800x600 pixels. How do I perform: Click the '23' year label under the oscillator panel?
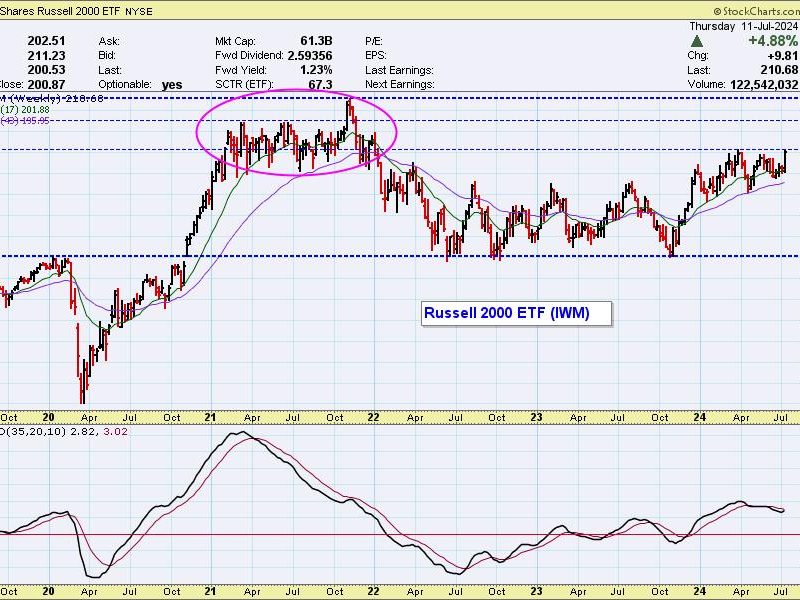(536, 591)
